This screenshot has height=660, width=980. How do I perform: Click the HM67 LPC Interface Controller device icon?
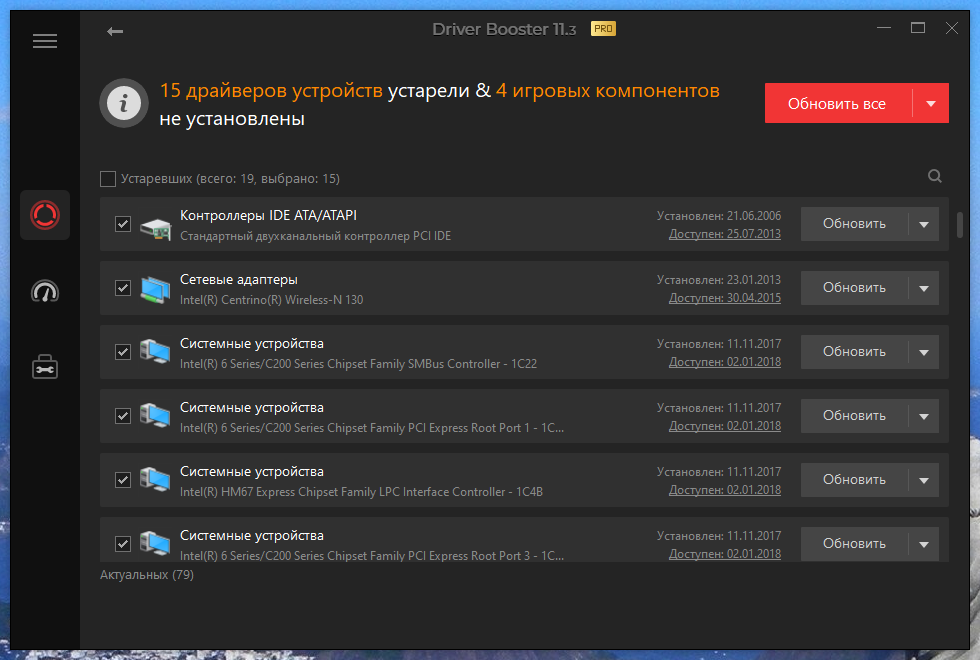click(155, 480)
